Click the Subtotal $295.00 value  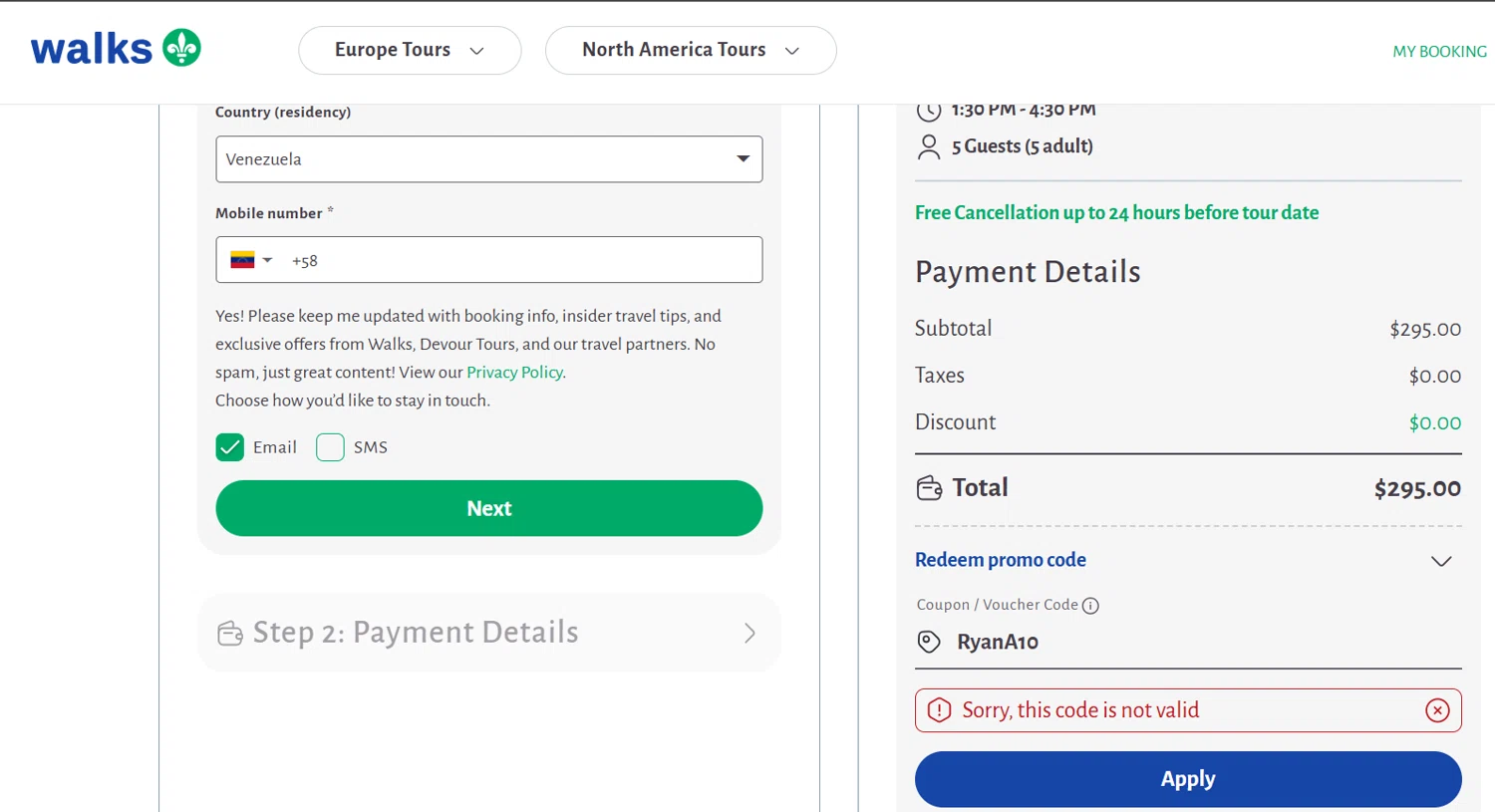[1425, 329]
